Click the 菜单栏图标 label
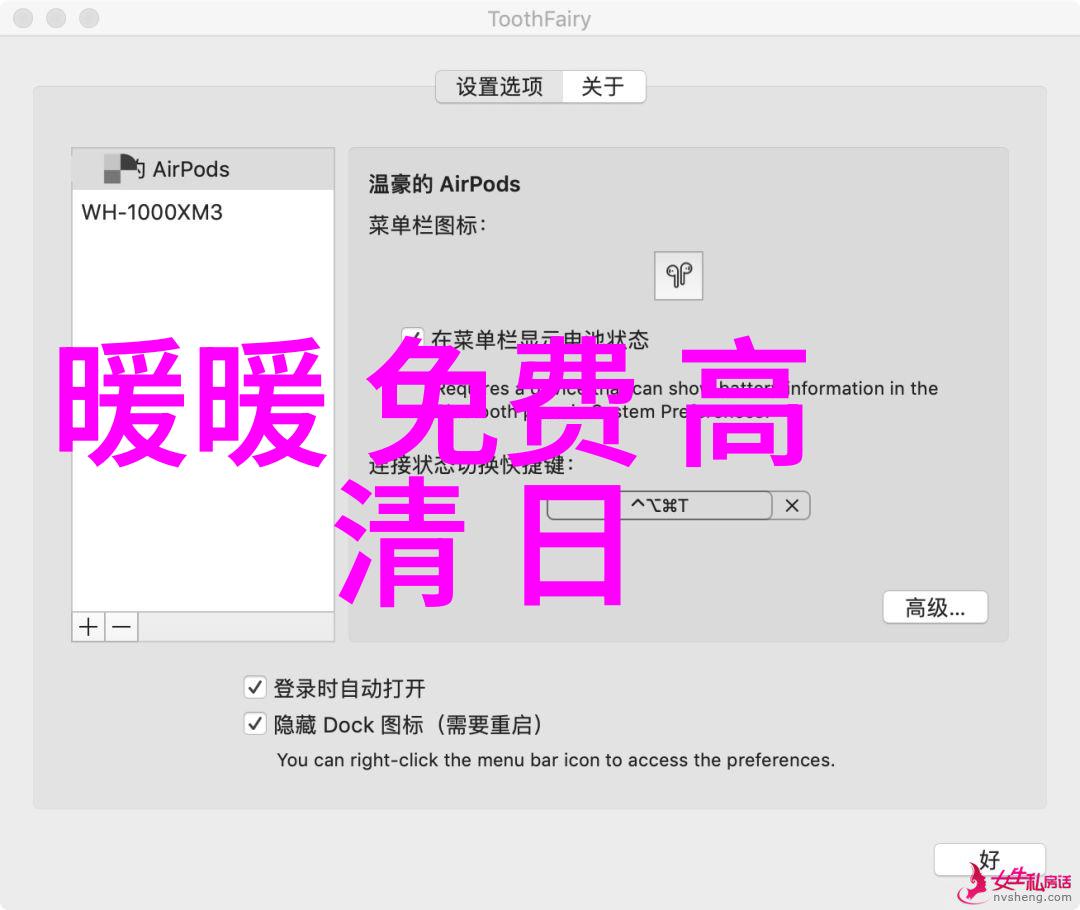The image size is (1080, 910). pos(427,225)
